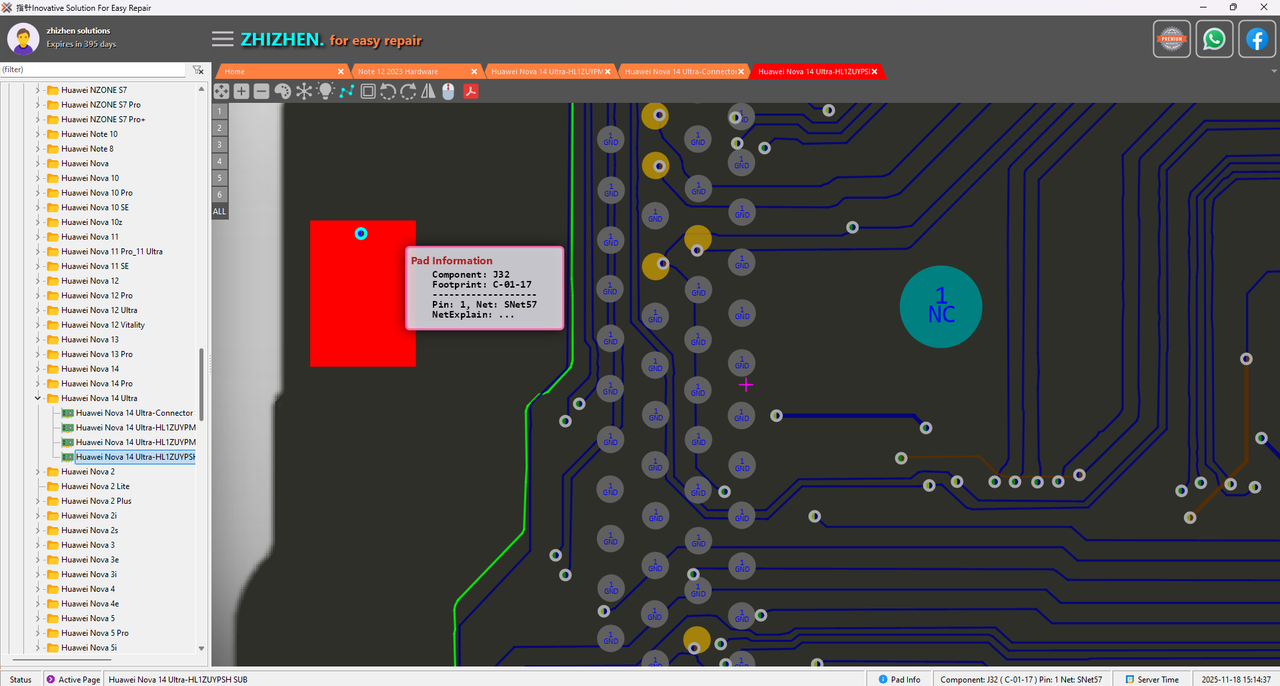This screenshot has height=686, width=1280.
Task: Select layer 3 button
Action: pos(220,145)
